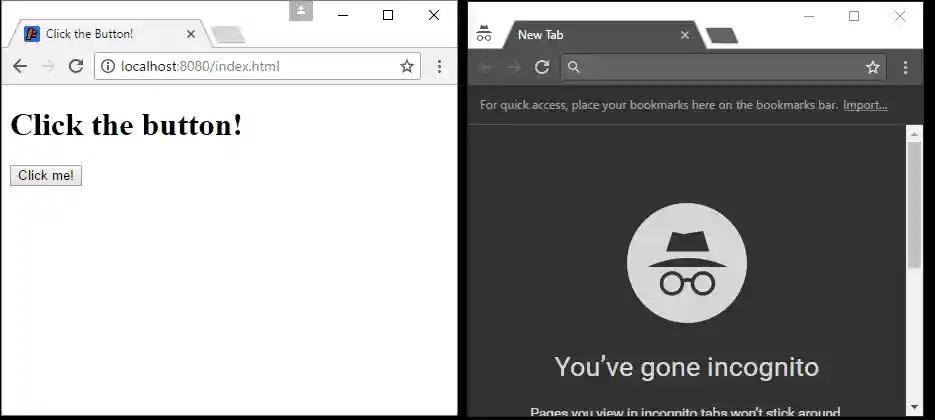This screenshot has height=420, width=935.
Task: Reload the localhost page
Action: [76, 66]
